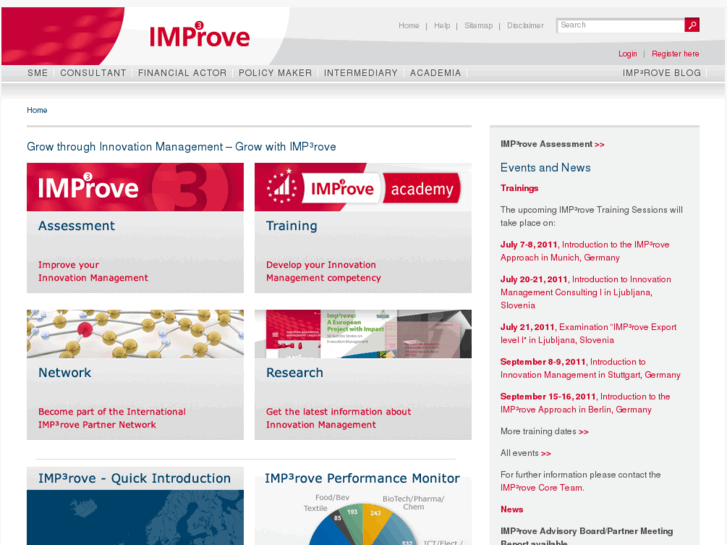Click the Assessment heading
Image resolution: width=727 pixels, height=545 pixels.
tap(77, 226)
